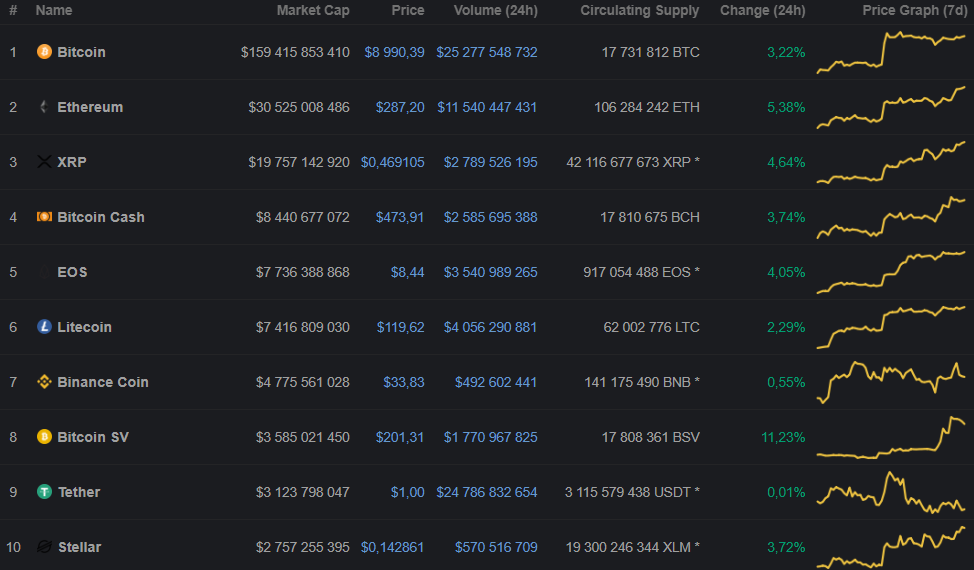This screenshot has height=570, width=974.
Task: Select supply value 42 116 677 673 XRP
Action: [633, 162]
